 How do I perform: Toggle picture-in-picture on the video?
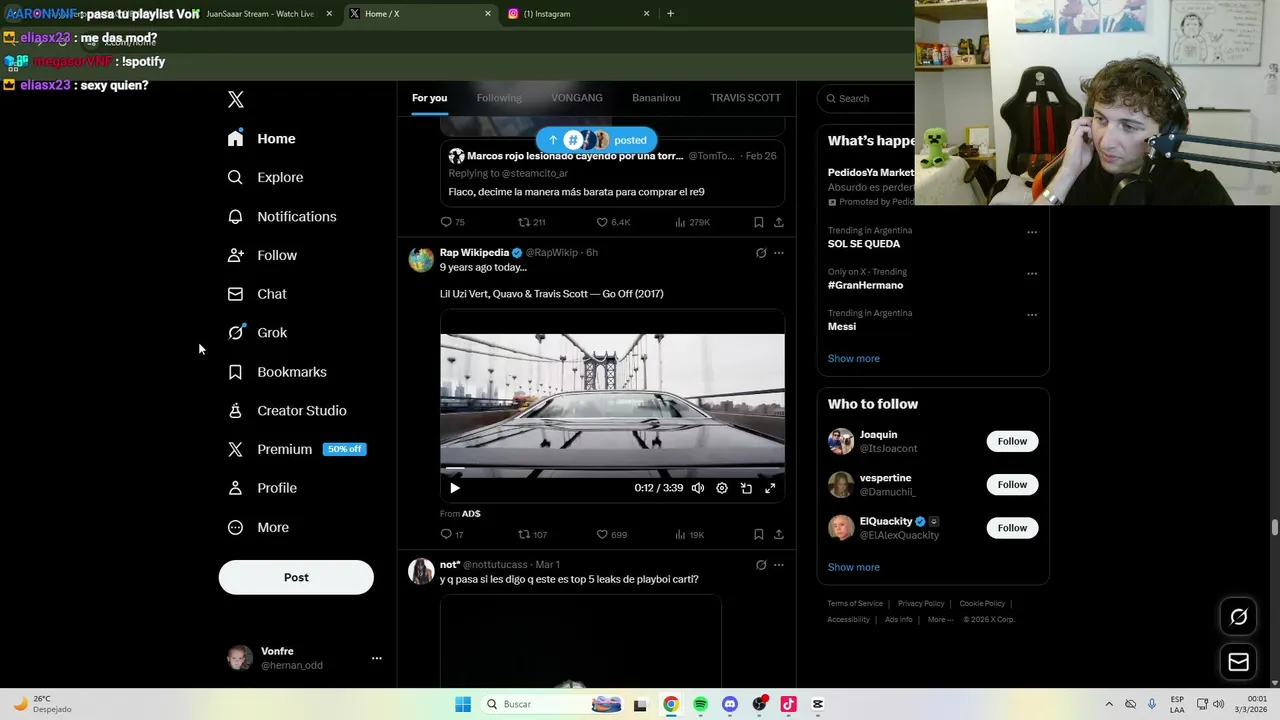tap(746, 488)
